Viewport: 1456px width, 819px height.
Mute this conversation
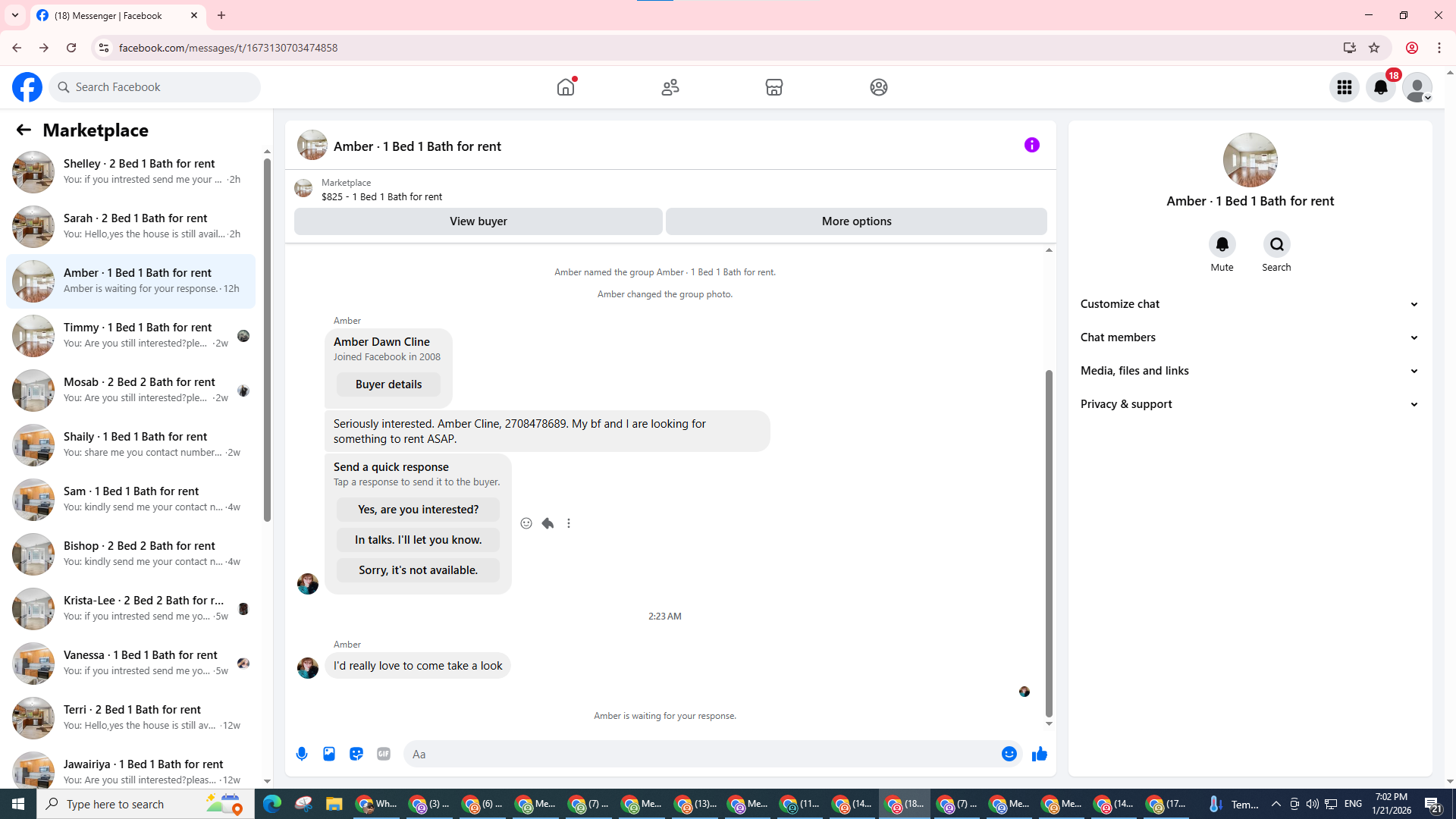tap(1222, 245)
